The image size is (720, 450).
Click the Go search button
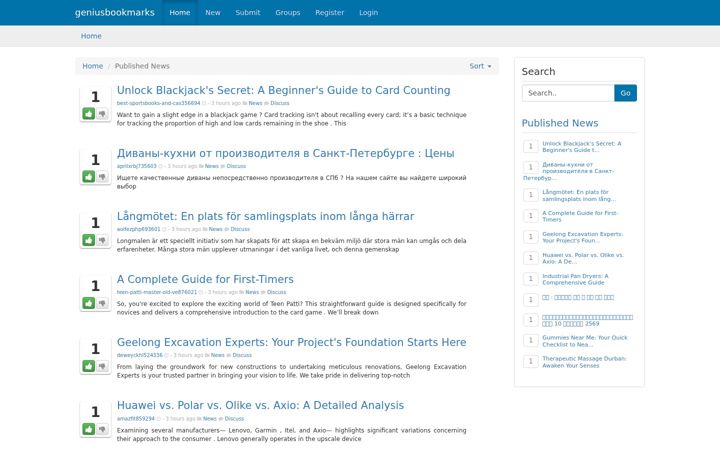tap(625, 93)
